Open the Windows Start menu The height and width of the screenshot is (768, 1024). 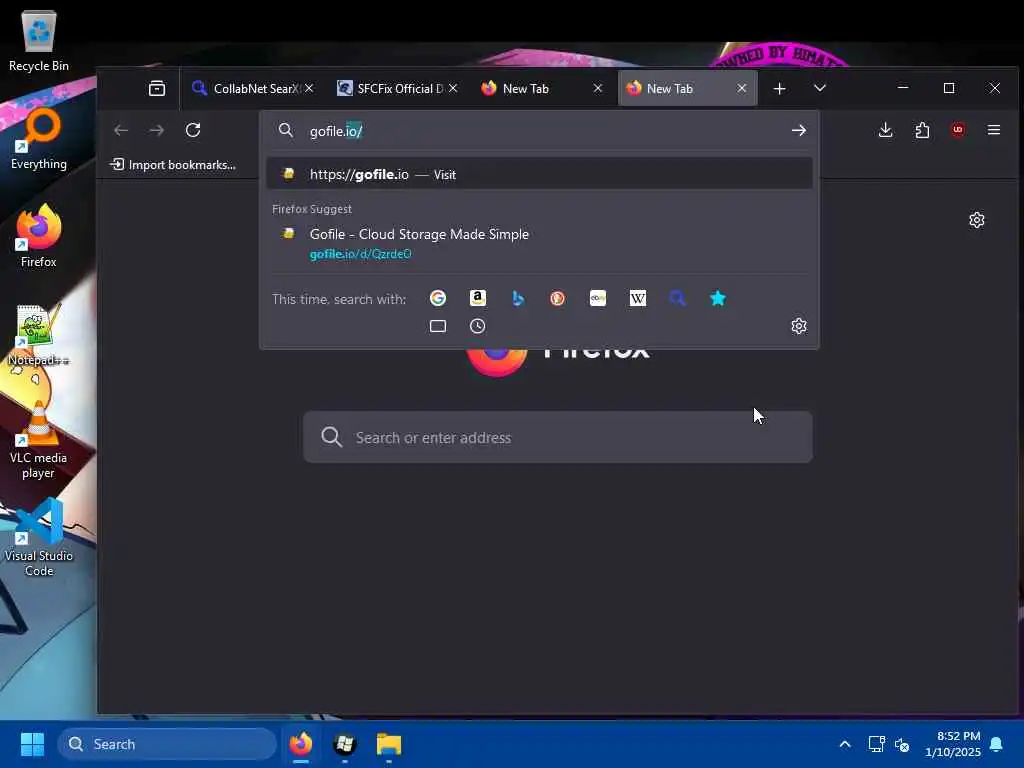32,744
